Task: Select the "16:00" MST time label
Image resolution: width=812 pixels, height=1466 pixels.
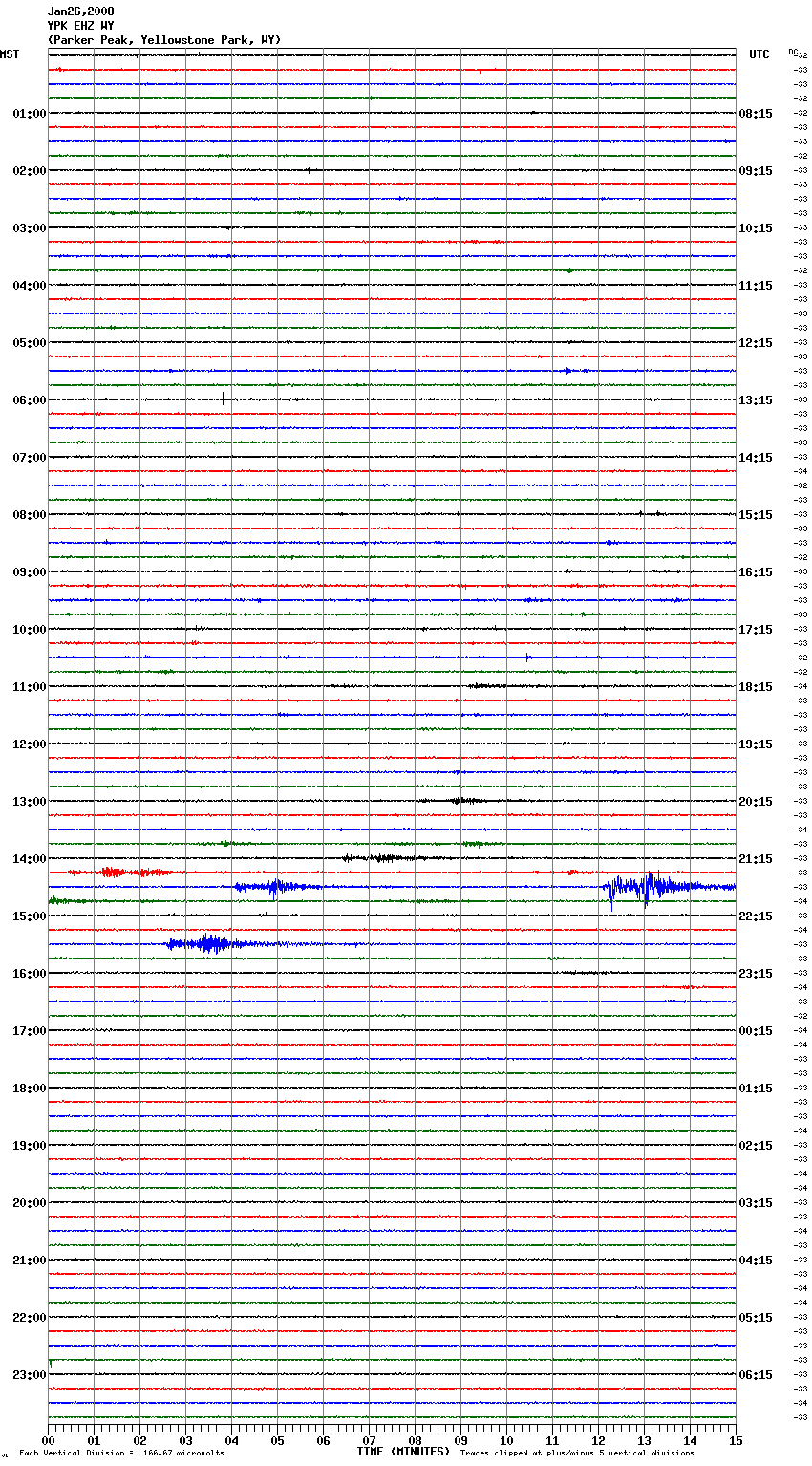Action: point(30,974)
